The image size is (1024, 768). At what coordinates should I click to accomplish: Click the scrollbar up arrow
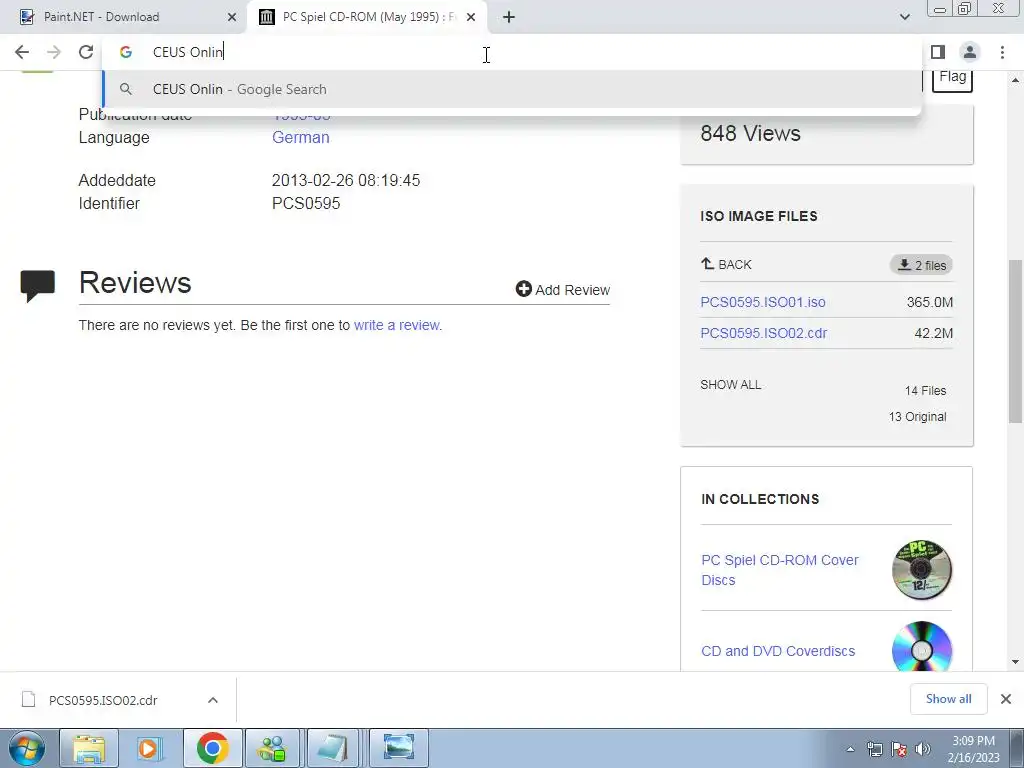[x=1015, y=80]
